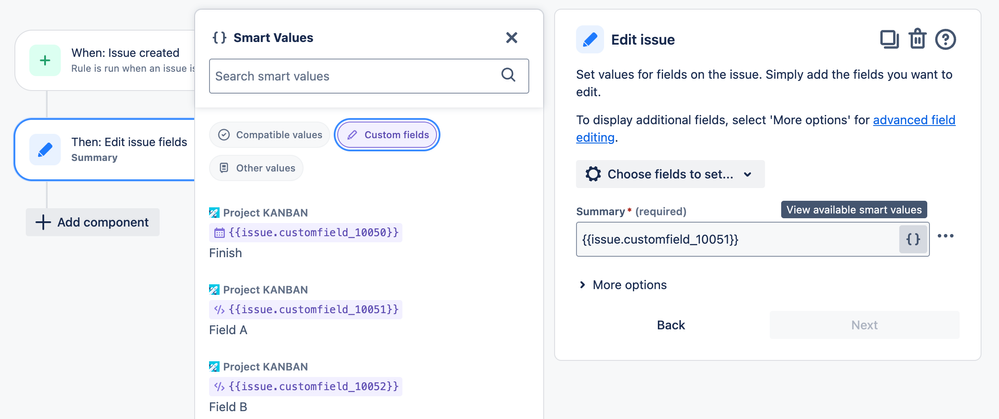Select the Compatible values filter

click(270, 135)
